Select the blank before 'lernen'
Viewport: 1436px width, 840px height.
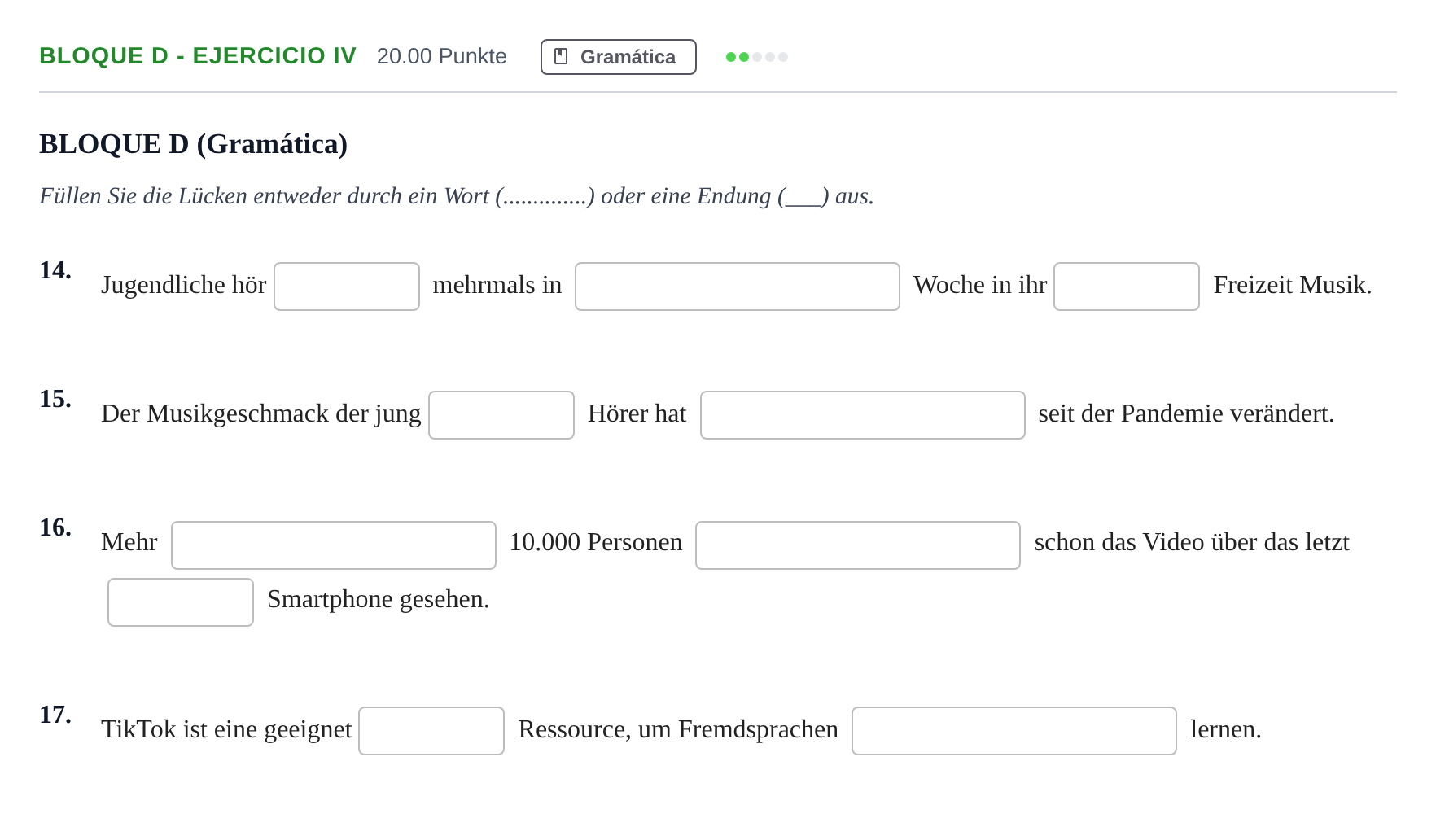click(1014, 731)
